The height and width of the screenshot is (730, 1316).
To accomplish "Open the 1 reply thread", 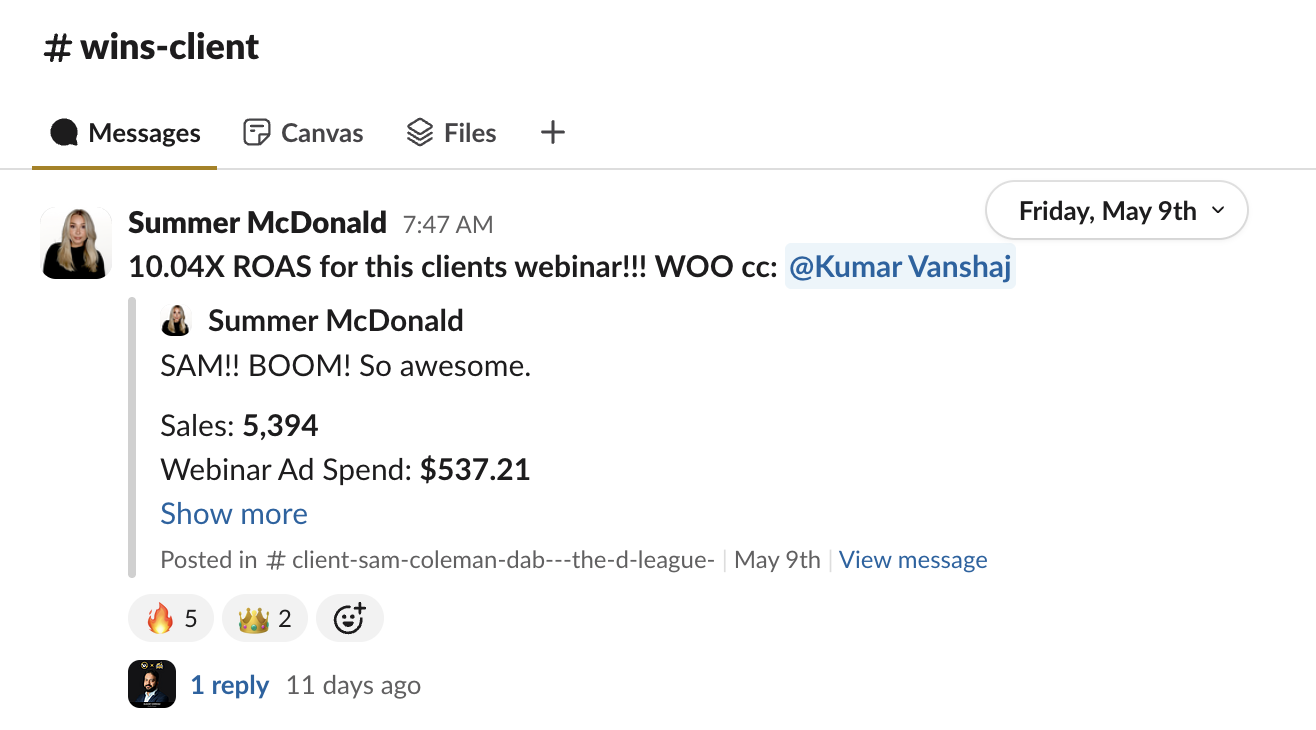I will (229, 685).
